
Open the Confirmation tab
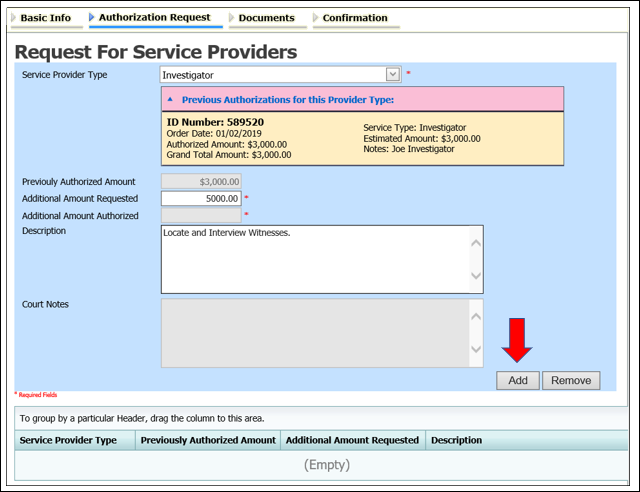pyautogui.click(x=355, y=18)
